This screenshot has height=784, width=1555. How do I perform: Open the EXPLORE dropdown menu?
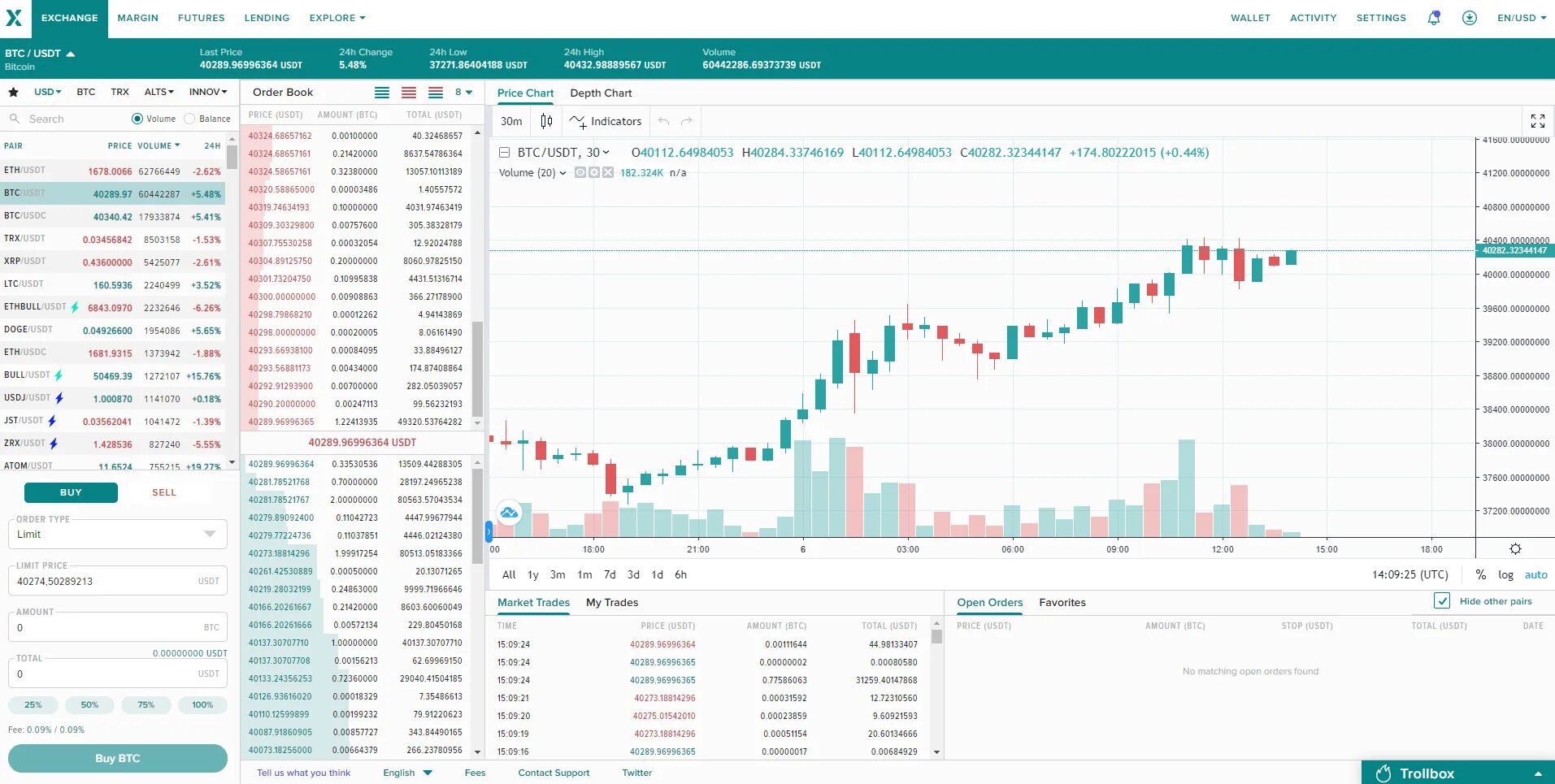337,18
